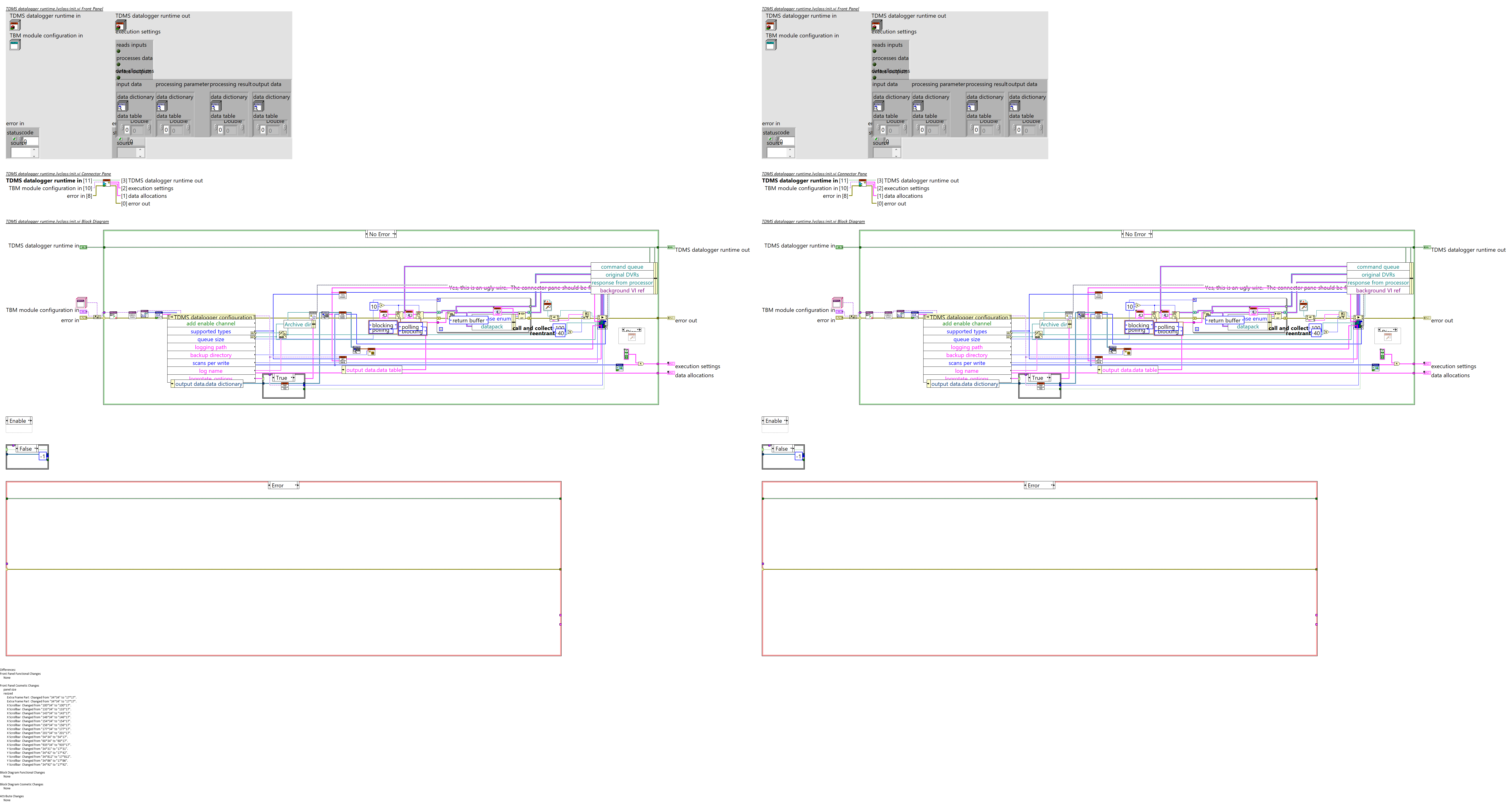Click the error in source scrollbar up arrow on the left front panel
Viewport: 1512px width, 810px height.
pyautogui.click(x=34, y=150)
